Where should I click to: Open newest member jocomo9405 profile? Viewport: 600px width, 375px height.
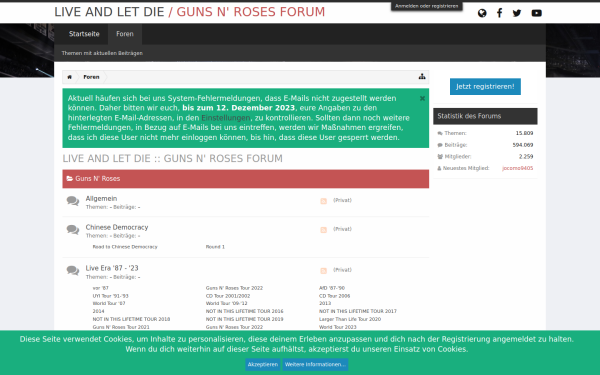[x=517, y=168]
